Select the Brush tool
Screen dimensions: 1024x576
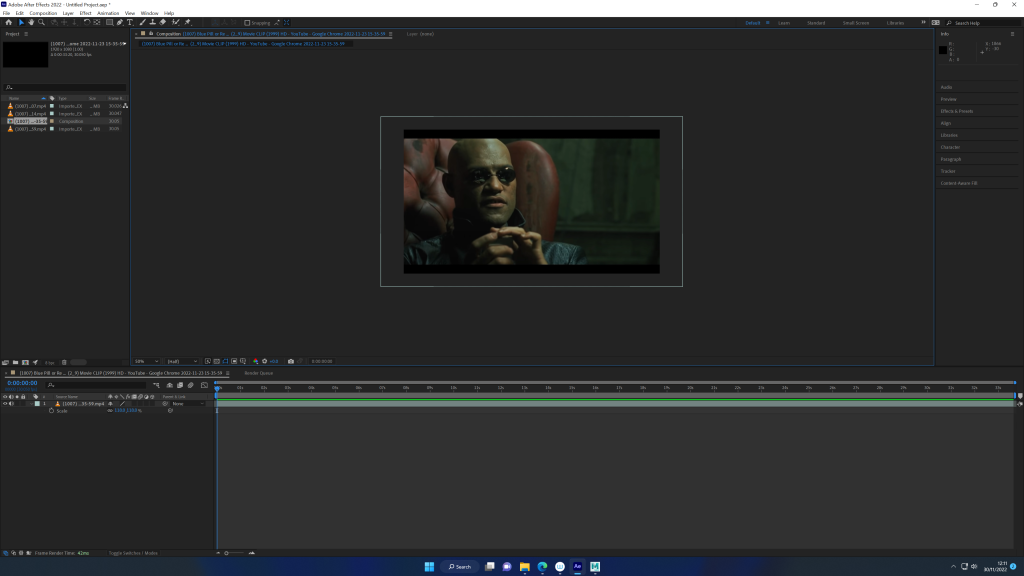pyautogui.click(x=142, y=22)
